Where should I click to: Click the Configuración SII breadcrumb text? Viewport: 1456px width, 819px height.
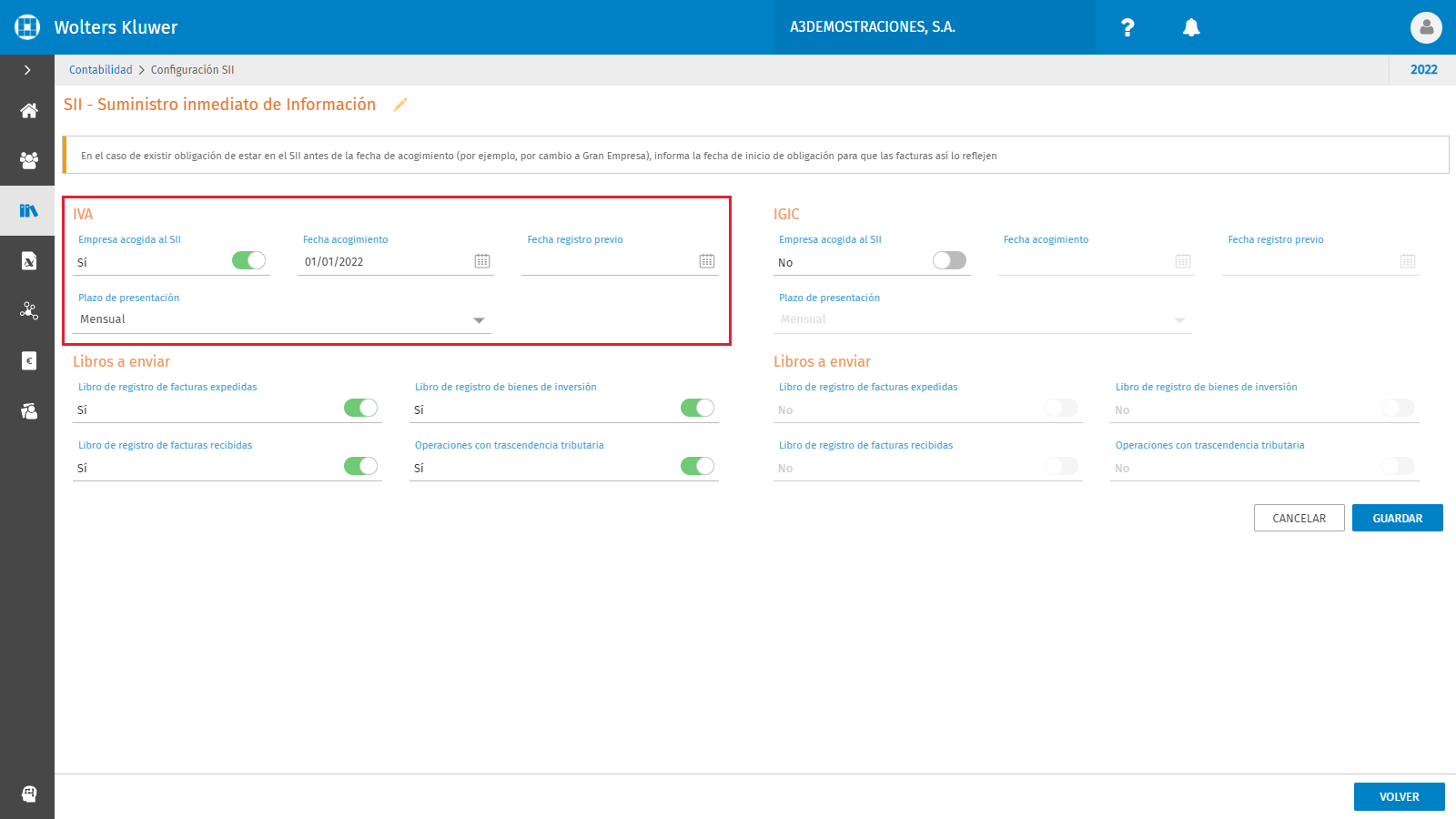pyautogui.click(x=192, y=70)
